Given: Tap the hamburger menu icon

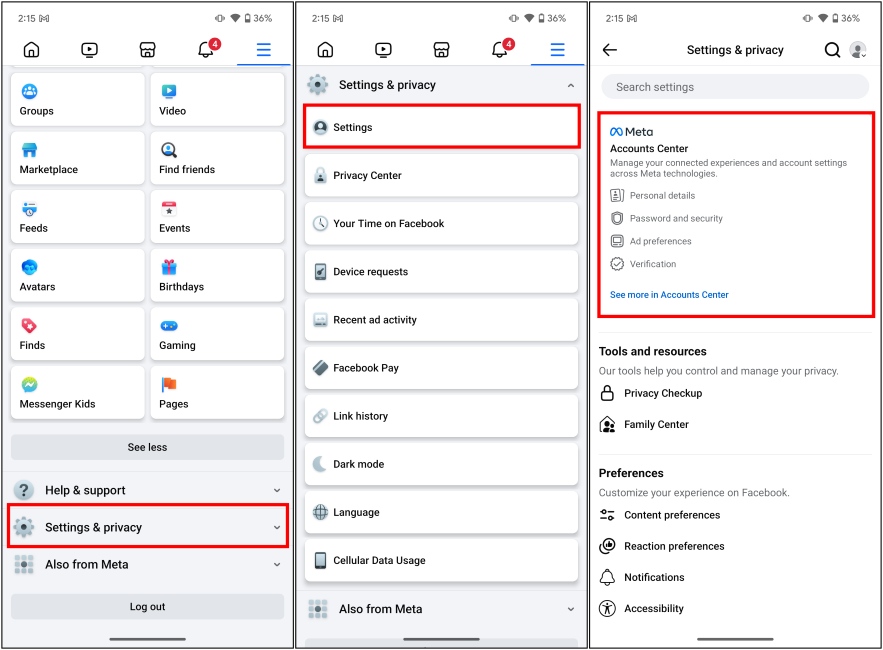Looking at the screenshot, I should tap(263, 49).
